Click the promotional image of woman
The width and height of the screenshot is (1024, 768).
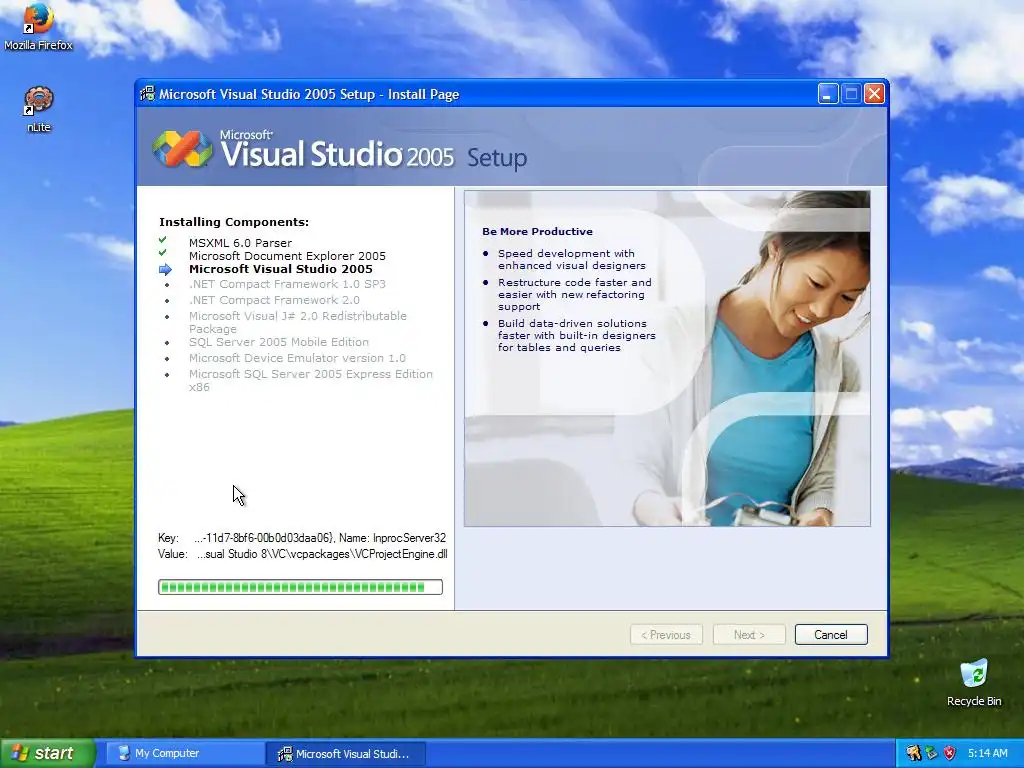(x=667, y=359)
